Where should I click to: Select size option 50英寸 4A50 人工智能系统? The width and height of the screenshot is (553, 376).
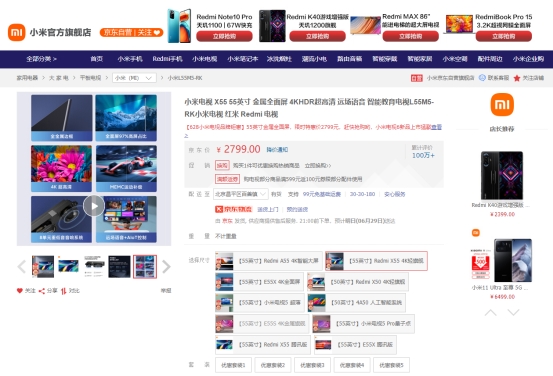(356, 303)
